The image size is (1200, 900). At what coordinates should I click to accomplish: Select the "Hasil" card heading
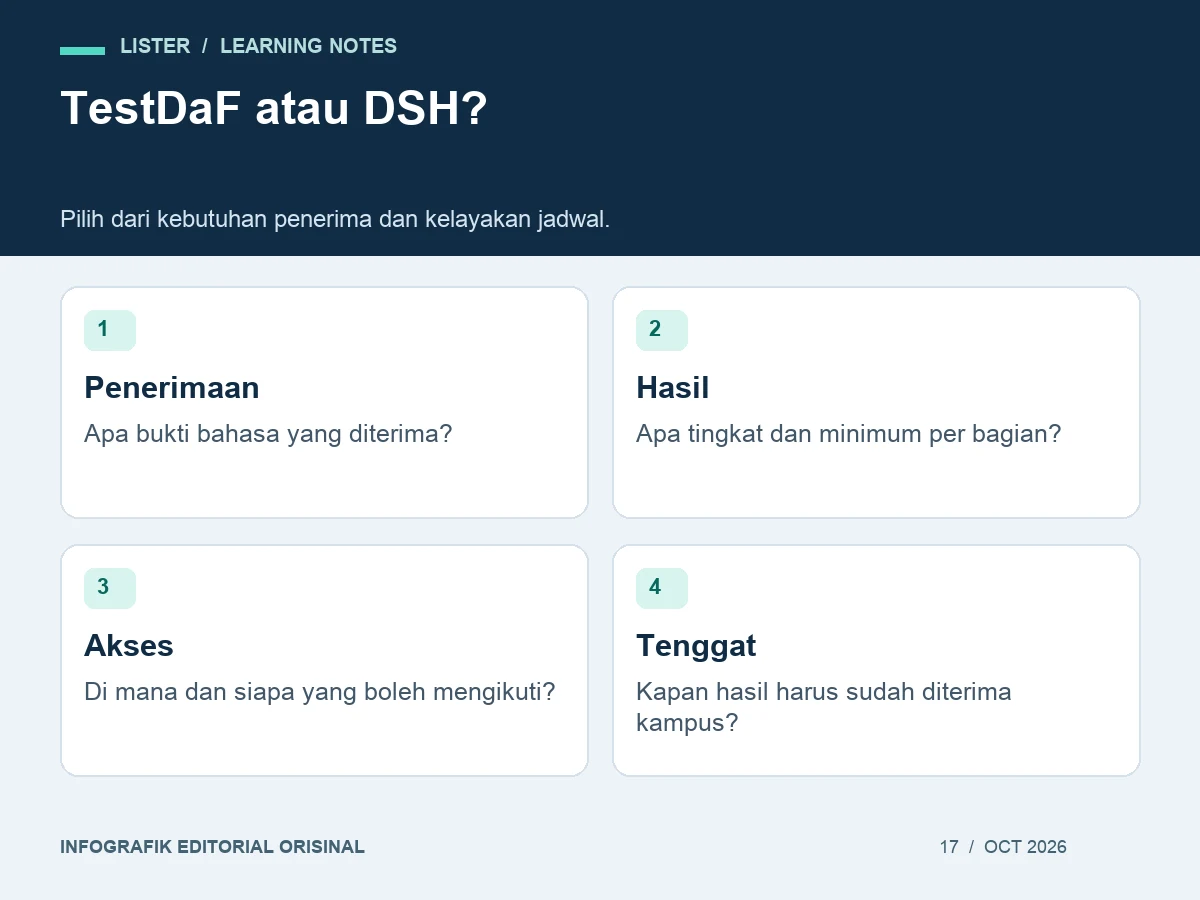click(x=673, y=388)
